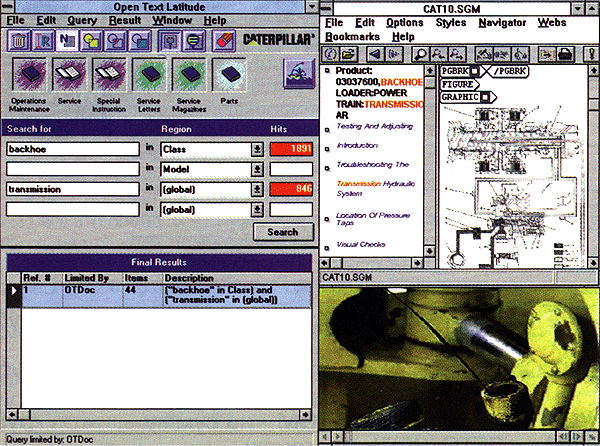This screenshot has height=446, width=600.
Task: Open the Model region dropdown arrow
Action: coord(257,169)
